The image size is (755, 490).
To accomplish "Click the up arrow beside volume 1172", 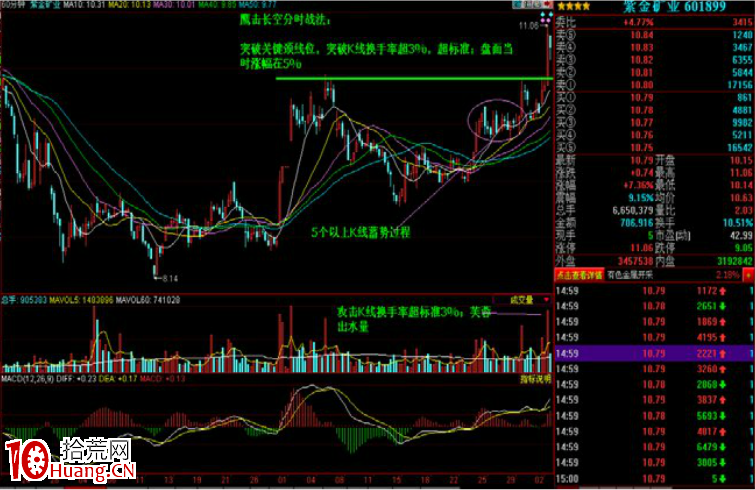I will tap(722, 291).
